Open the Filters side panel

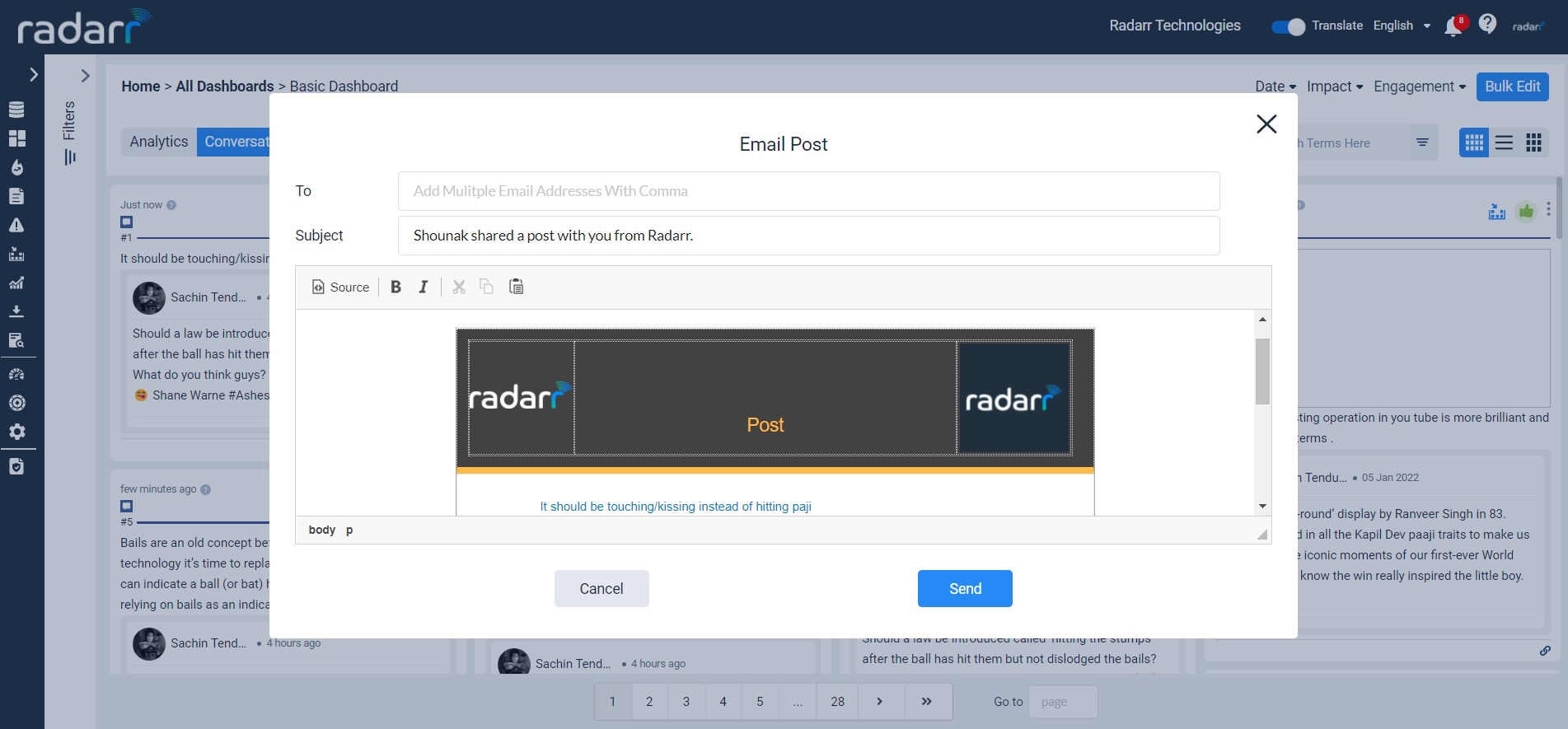pyautogui.click(x=69, y=132)
